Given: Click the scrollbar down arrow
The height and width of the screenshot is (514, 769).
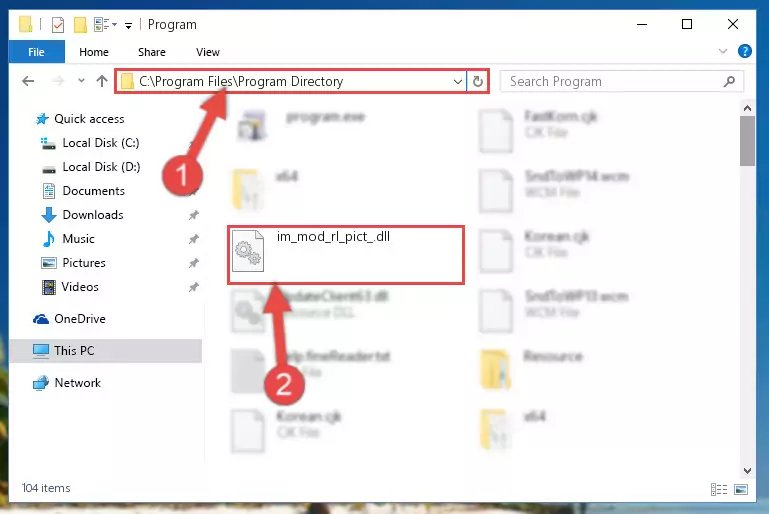Looking at the screenshot, I should pyautogui.click(x=747, y=471).
